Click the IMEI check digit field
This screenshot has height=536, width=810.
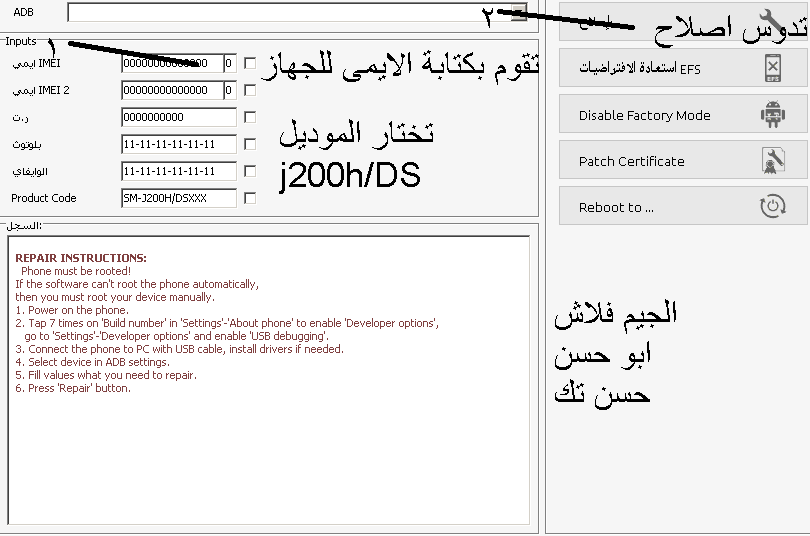pos(230,64)
